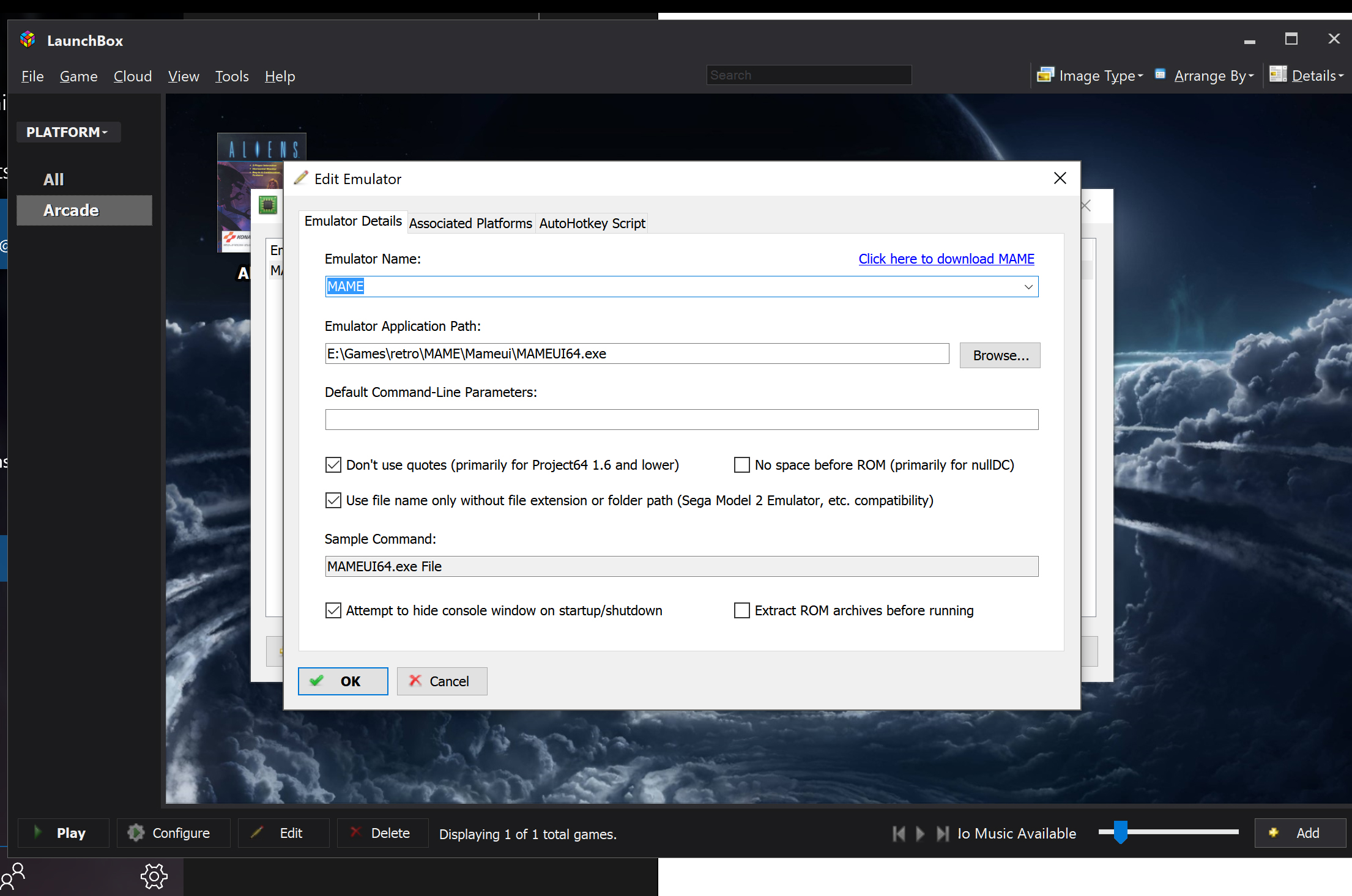This screenshot has width=1352, height=896.
Task: Open the File menu
Action: pyautogui.click(x=32, y=76)
